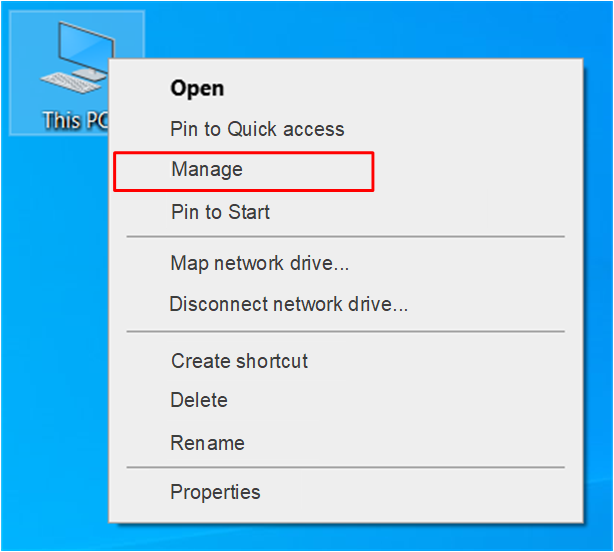Image resolution: width=614 pixels, height=552 pixels.
Task: Pin This PC to Start
Action: [x=220, y=212]
